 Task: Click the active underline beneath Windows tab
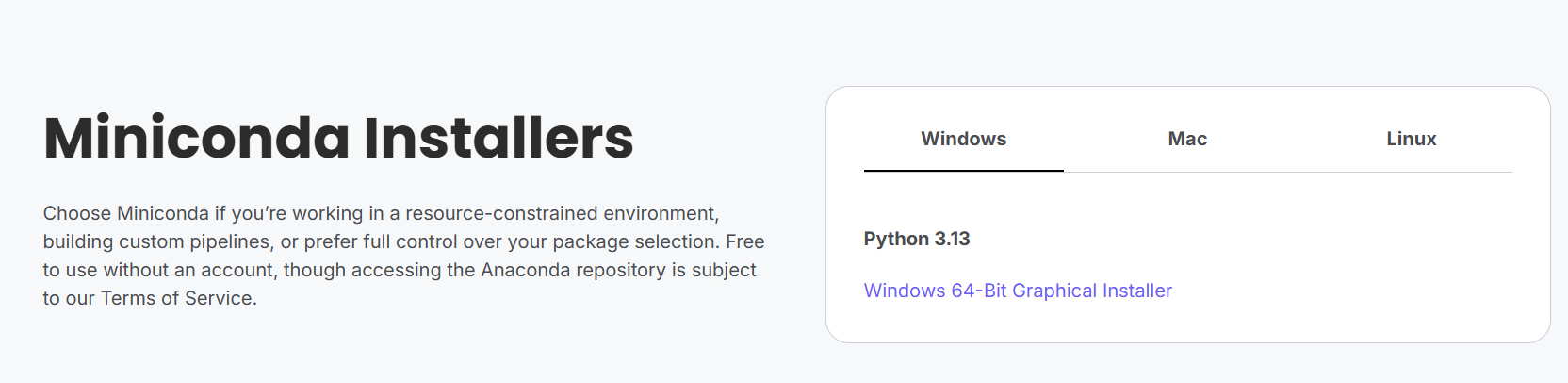pos(963,171)
